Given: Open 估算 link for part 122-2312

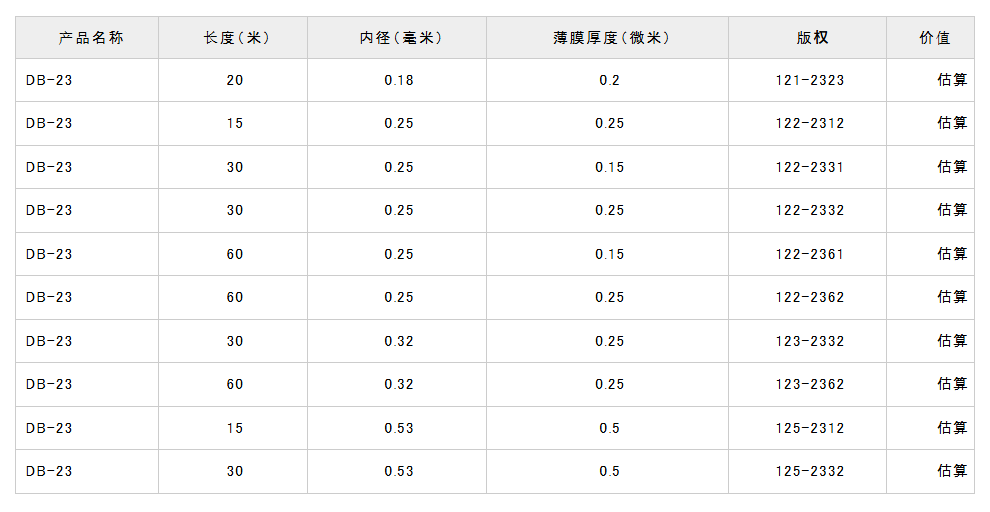Looking at the screenshot, I should pos(951,123).
